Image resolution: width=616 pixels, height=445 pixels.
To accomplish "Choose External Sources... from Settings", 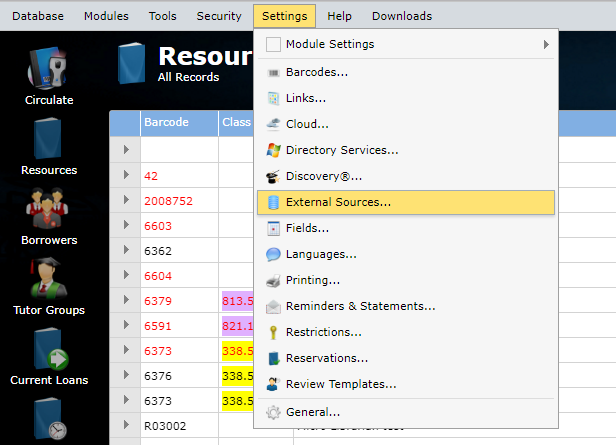I will (x=406, y=202).
